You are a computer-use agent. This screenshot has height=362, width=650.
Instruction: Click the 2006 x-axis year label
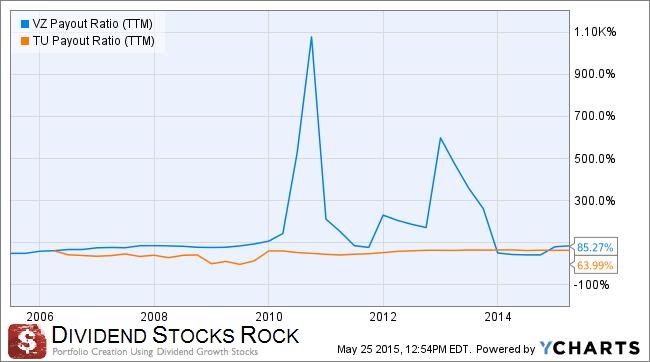[x=40, y=317]
